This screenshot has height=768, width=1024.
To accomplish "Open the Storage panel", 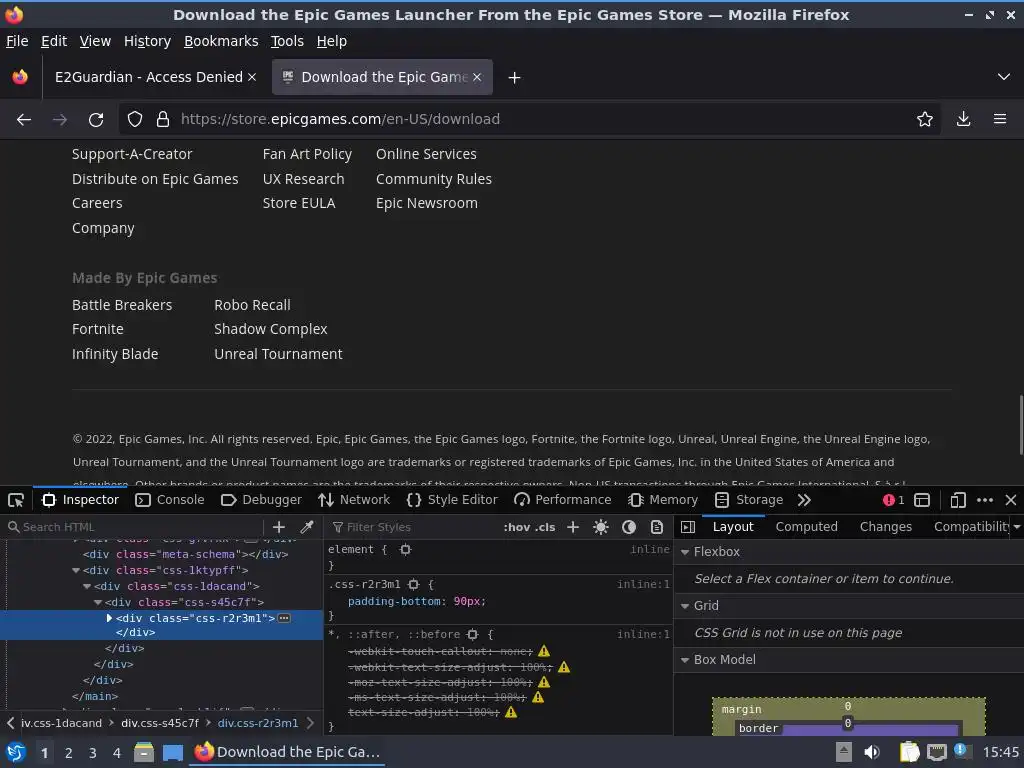I will coord(749,500).
